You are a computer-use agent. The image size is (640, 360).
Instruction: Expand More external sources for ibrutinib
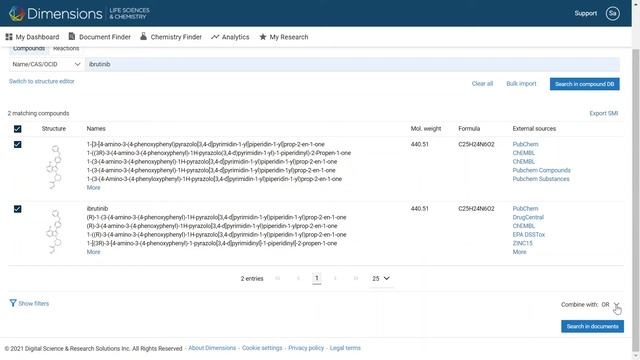(x=519, y=252)
